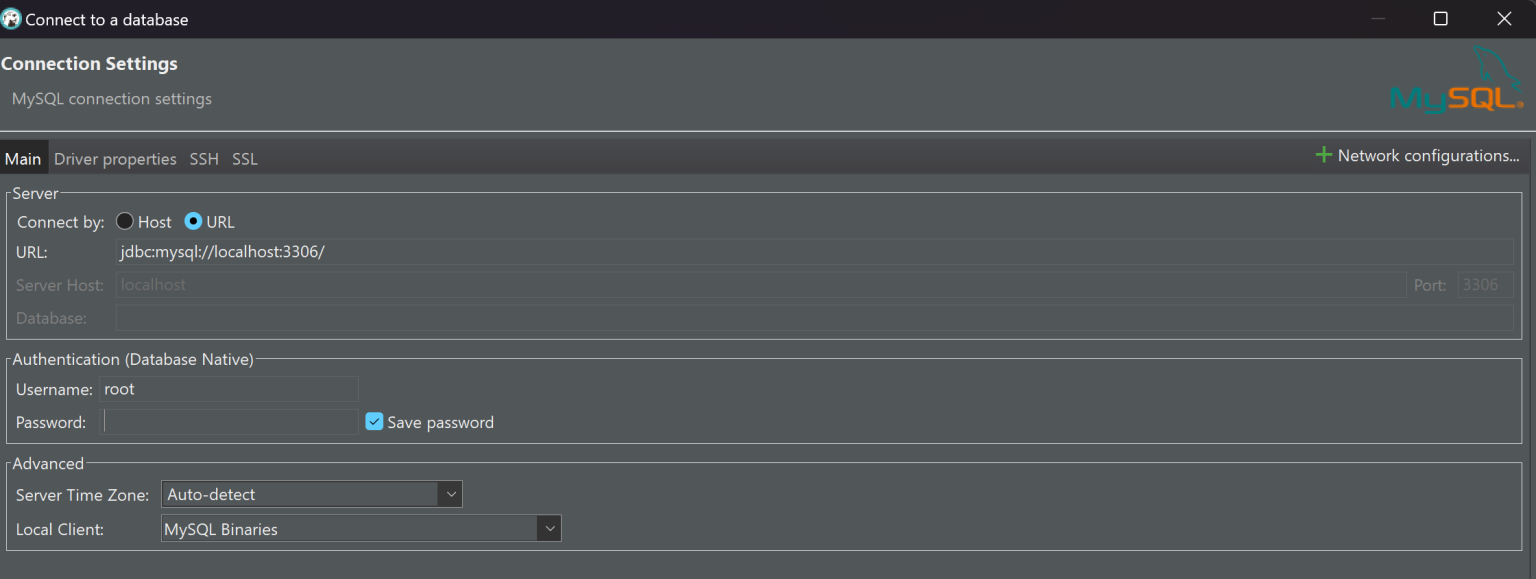
Task: Switch to the Driver properties tab
Action: [115, 158]
